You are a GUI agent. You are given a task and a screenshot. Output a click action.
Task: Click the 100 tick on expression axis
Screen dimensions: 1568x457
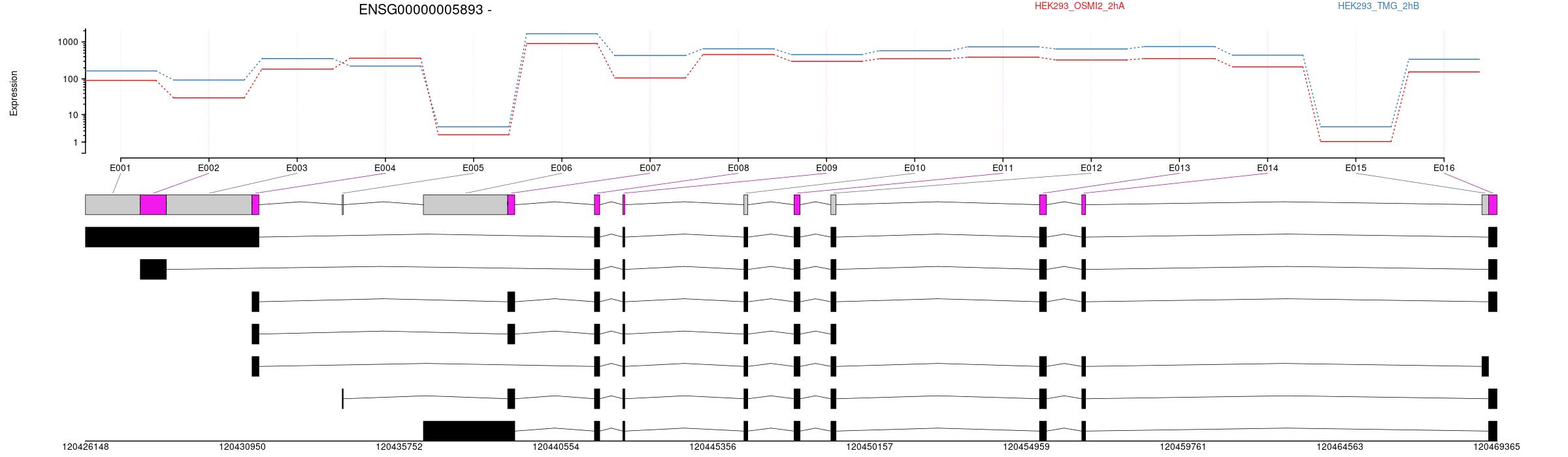71,79
